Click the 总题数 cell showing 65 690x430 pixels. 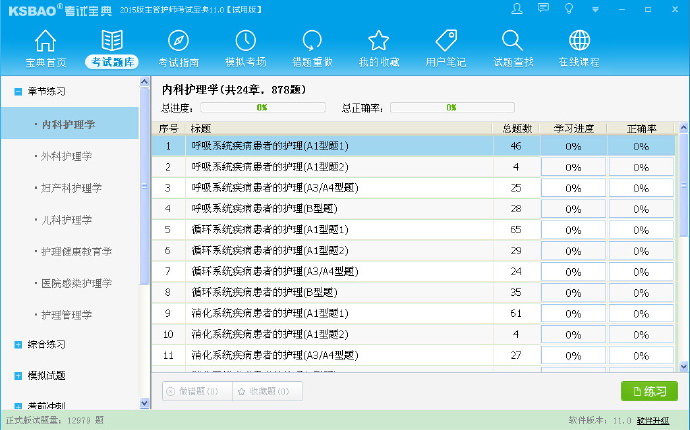click(516, 230)
